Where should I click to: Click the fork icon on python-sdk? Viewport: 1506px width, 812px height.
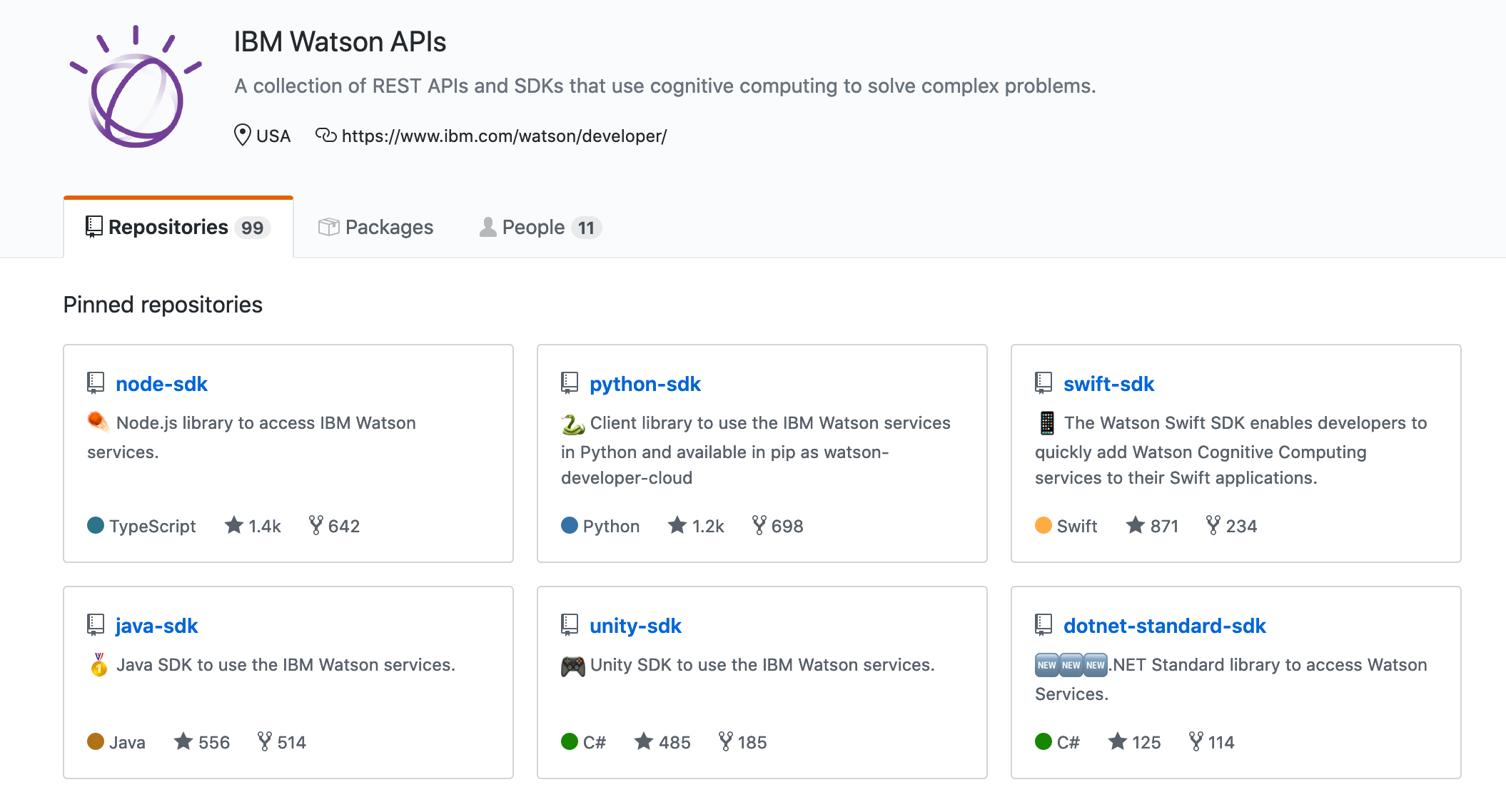point(759,525)
